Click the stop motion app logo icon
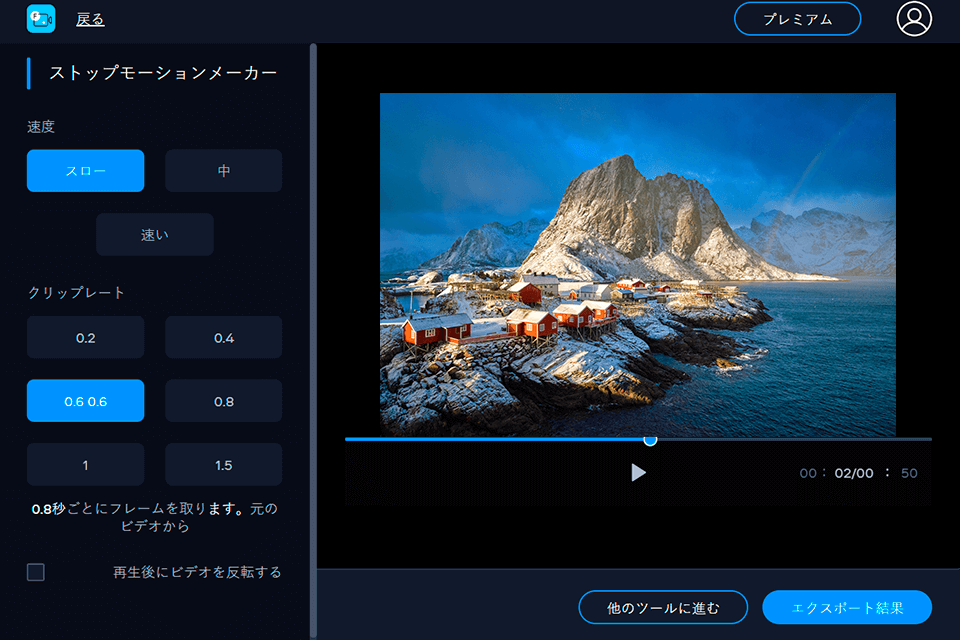Viewport: 960px width, 640px height. pyautogui.click(x=40, y=19)
